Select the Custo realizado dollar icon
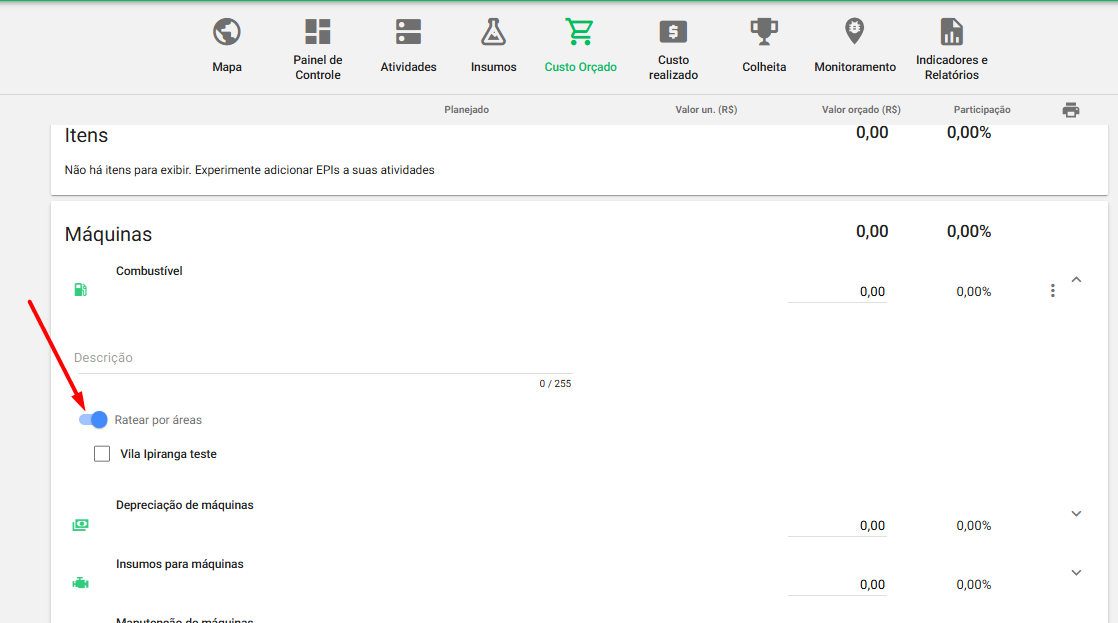The width and height of the screenshot is (1118, 623). click(673, 32)
